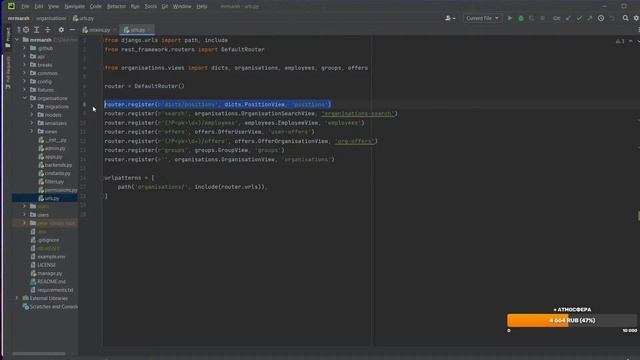This screenshot has width=640, height=360.
Task: Click the Git push green arrow
Action: (590, 18)
